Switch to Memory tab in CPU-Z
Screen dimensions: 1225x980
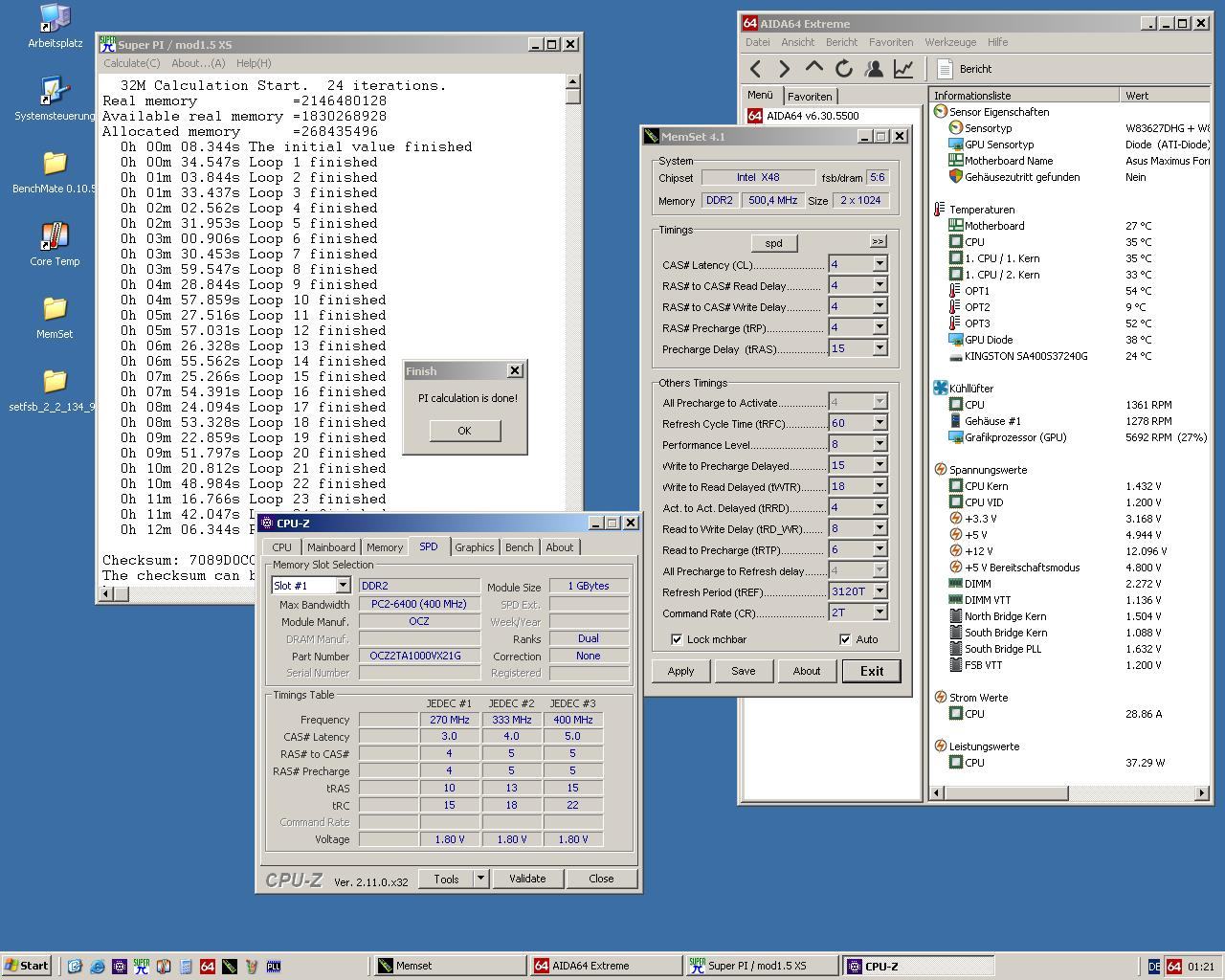pos(385,547)
